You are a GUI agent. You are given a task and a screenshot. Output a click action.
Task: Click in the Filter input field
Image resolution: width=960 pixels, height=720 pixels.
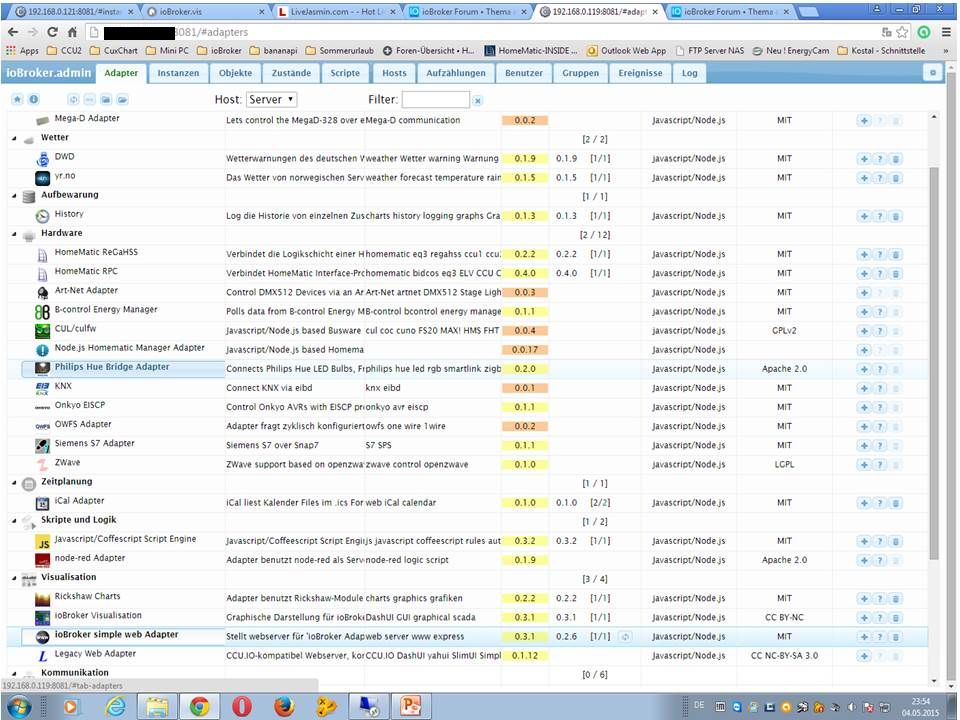click(x=435, y=100)
